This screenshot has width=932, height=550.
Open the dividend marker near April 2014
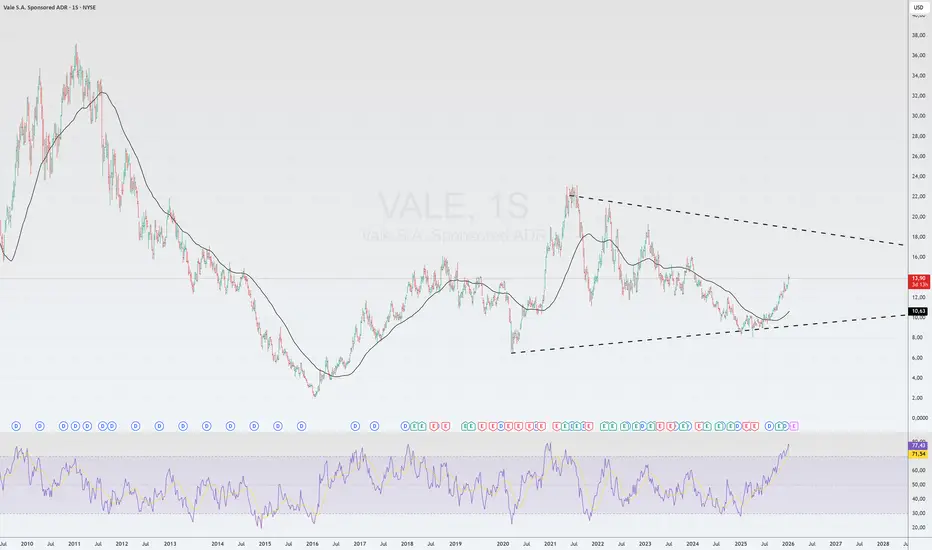click(231, 426)
